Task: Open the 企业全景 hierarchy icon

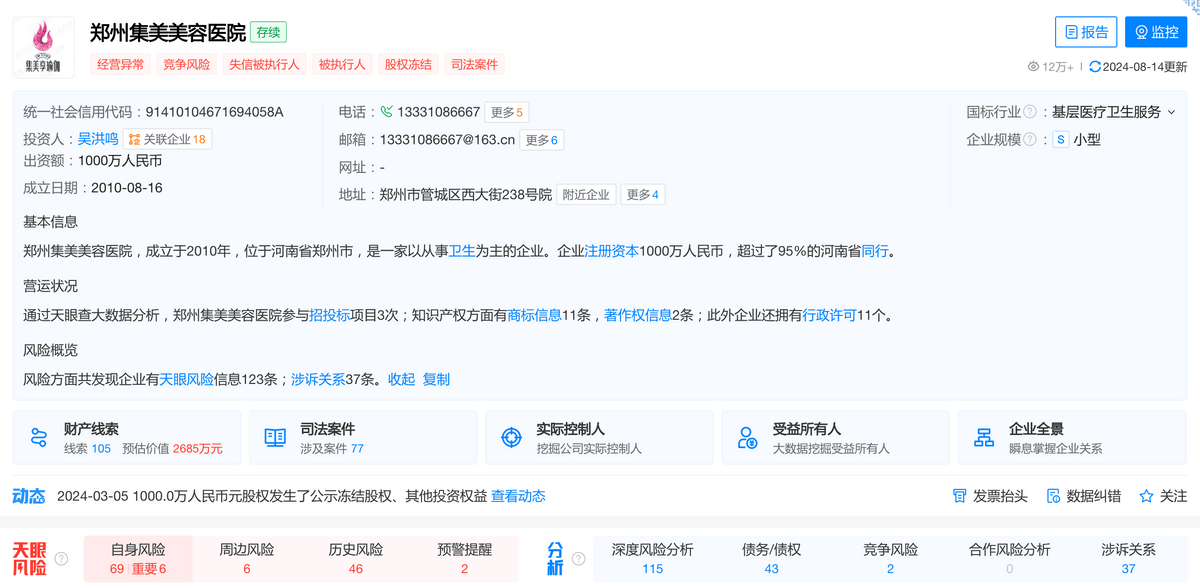Action: coord(984,437)
